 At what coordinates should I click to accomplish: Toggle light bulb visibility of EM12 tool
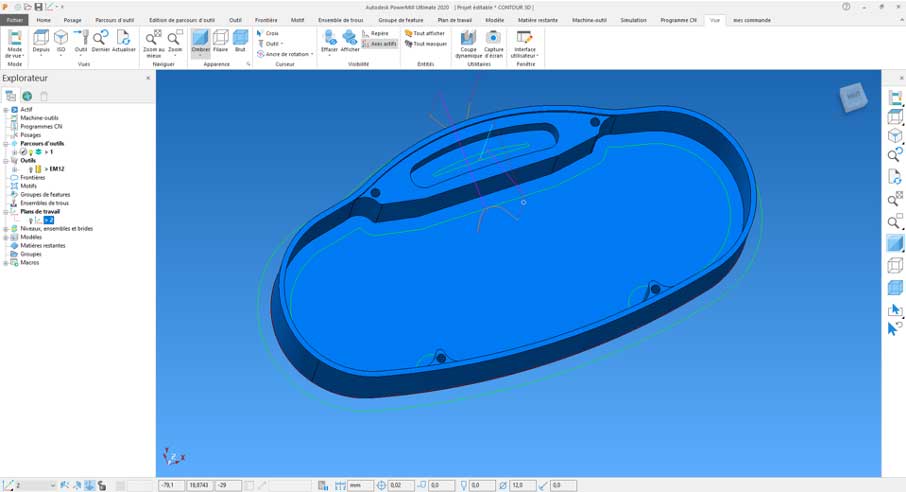point(31,169)
